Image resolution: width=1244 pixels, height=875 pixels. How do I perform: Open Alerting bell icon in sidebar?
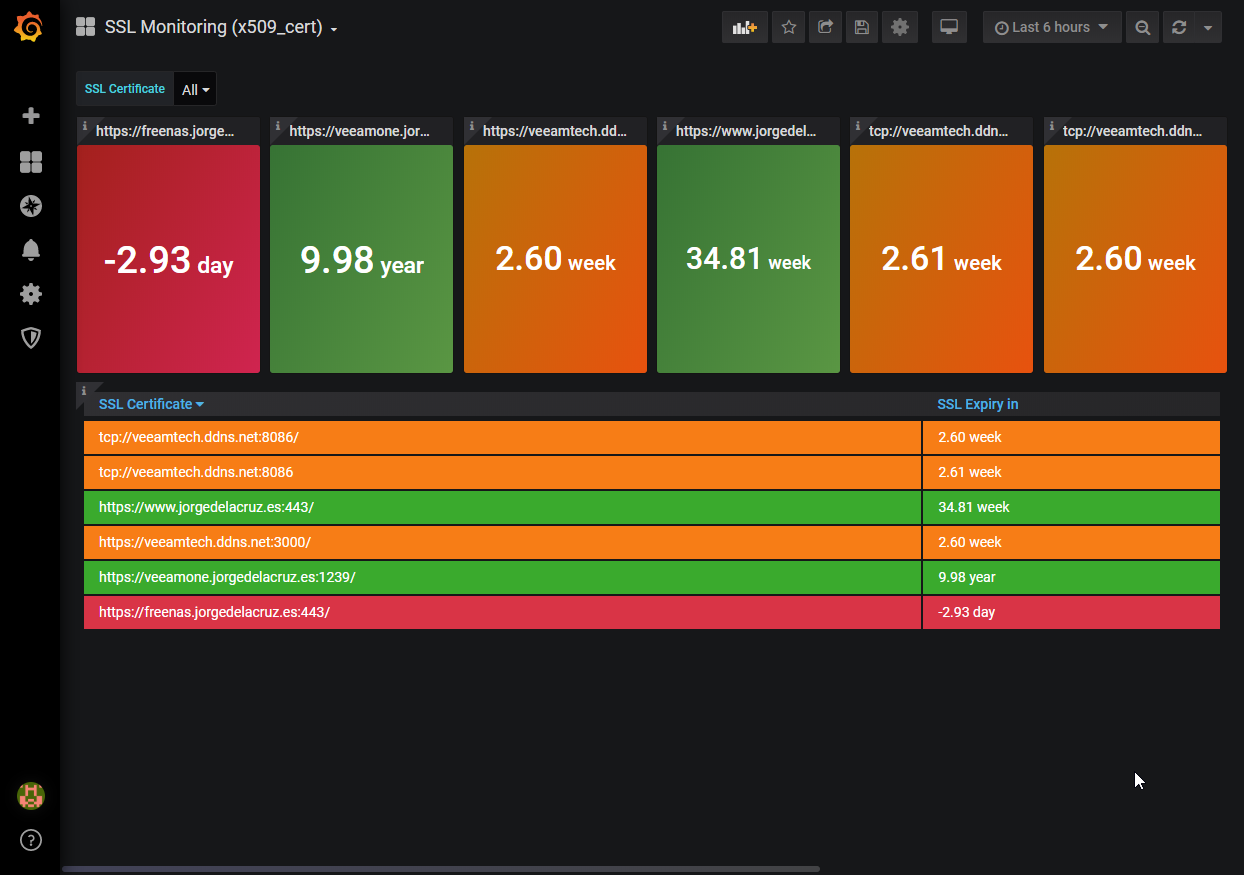pos(31,250)
